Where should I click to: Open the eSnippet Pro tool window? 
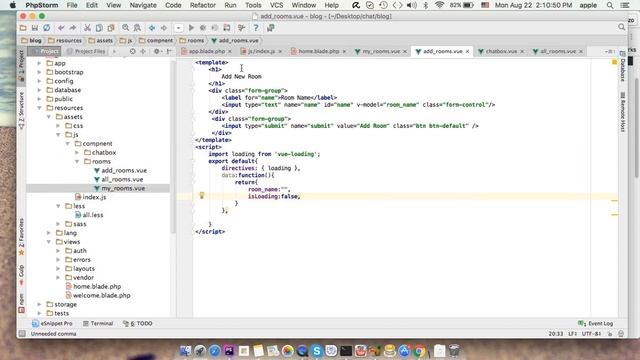pyautogui.click(x=52, y=323)
